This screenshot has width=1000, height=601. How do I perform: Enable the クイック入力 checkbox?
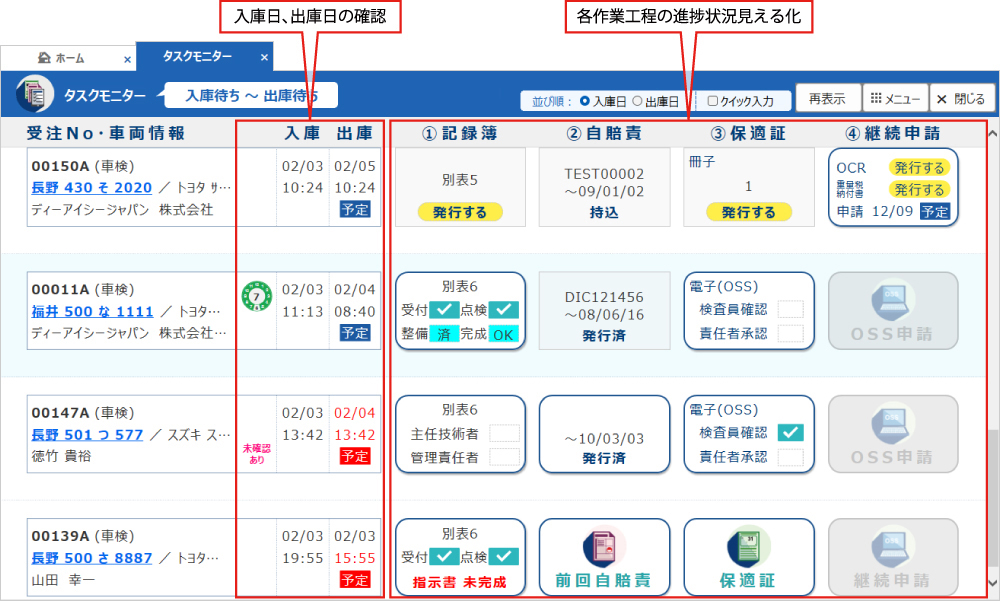(712, 101)
